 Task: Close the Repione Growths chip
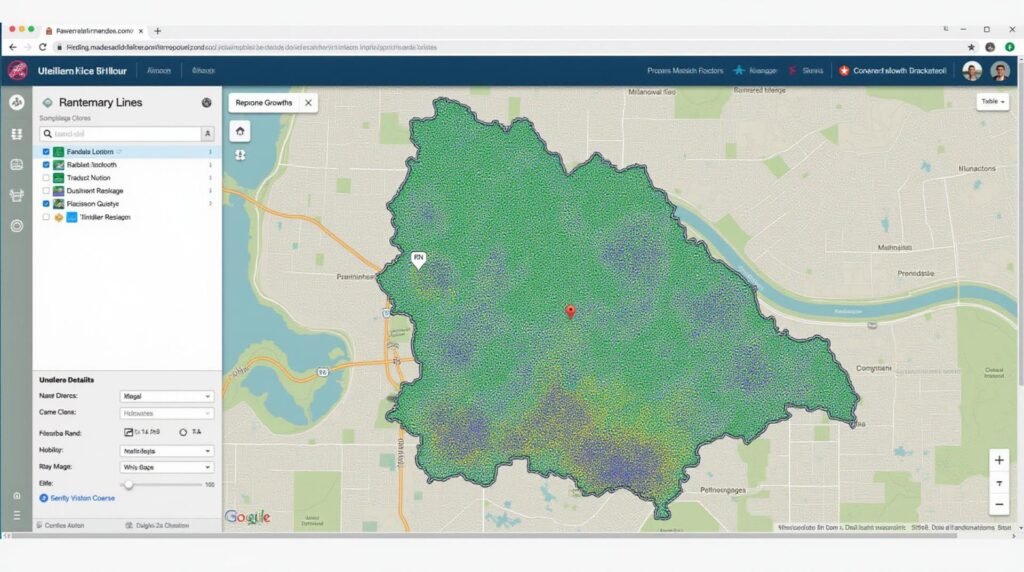(308, 103)
